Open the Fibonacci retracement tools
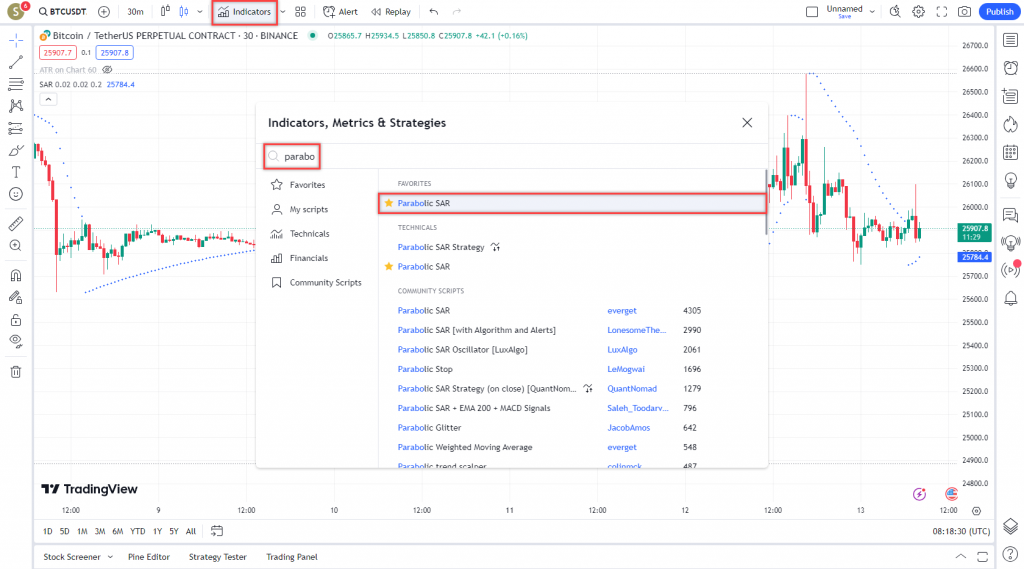Viewport: 1024px width, 569px height. point(16,84)
